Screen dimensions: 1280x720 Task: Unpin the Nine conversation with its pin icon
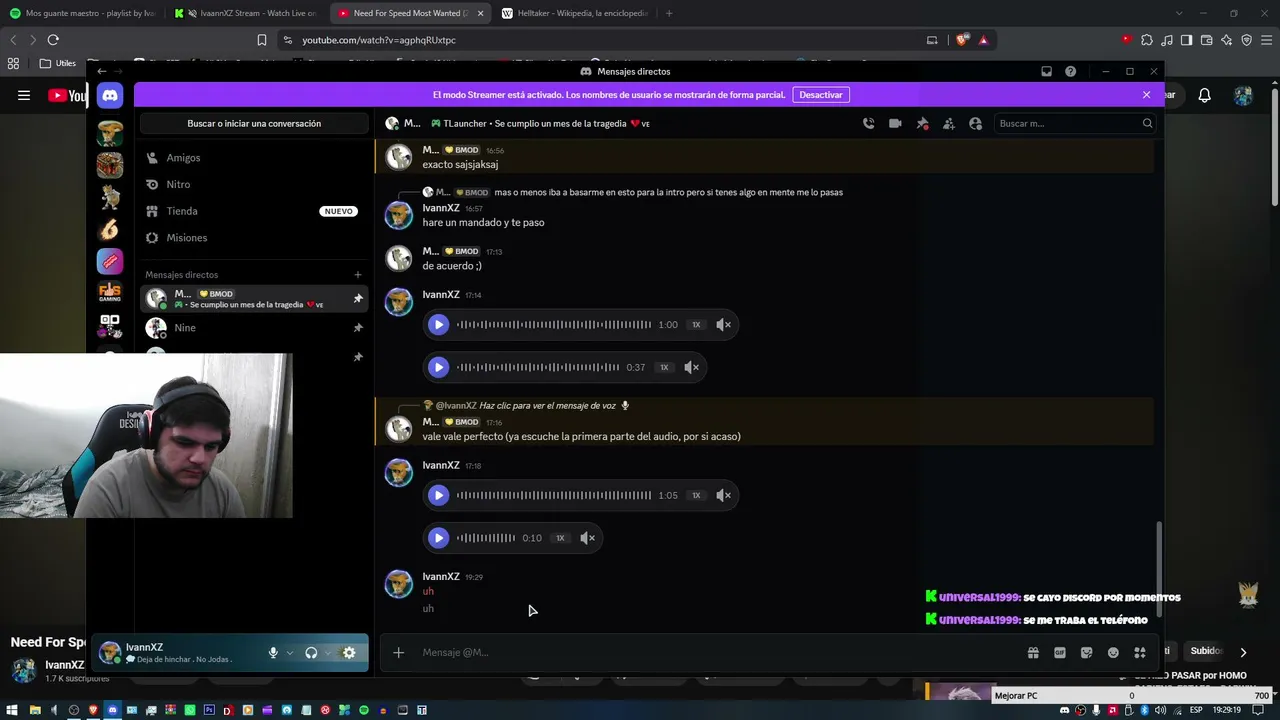[358, 328]
